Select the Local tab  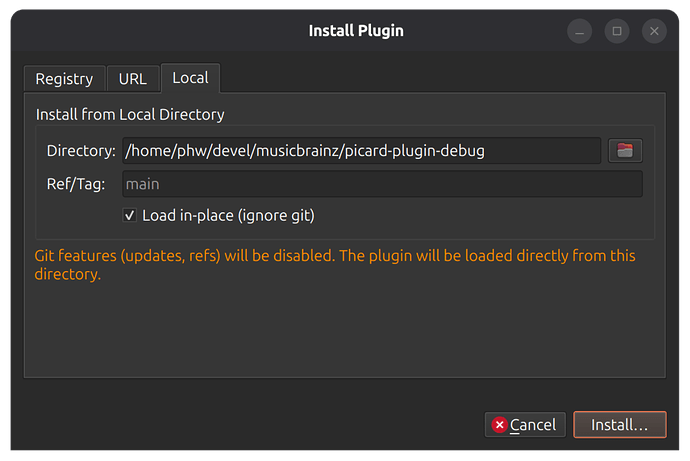tap(191, 78)
